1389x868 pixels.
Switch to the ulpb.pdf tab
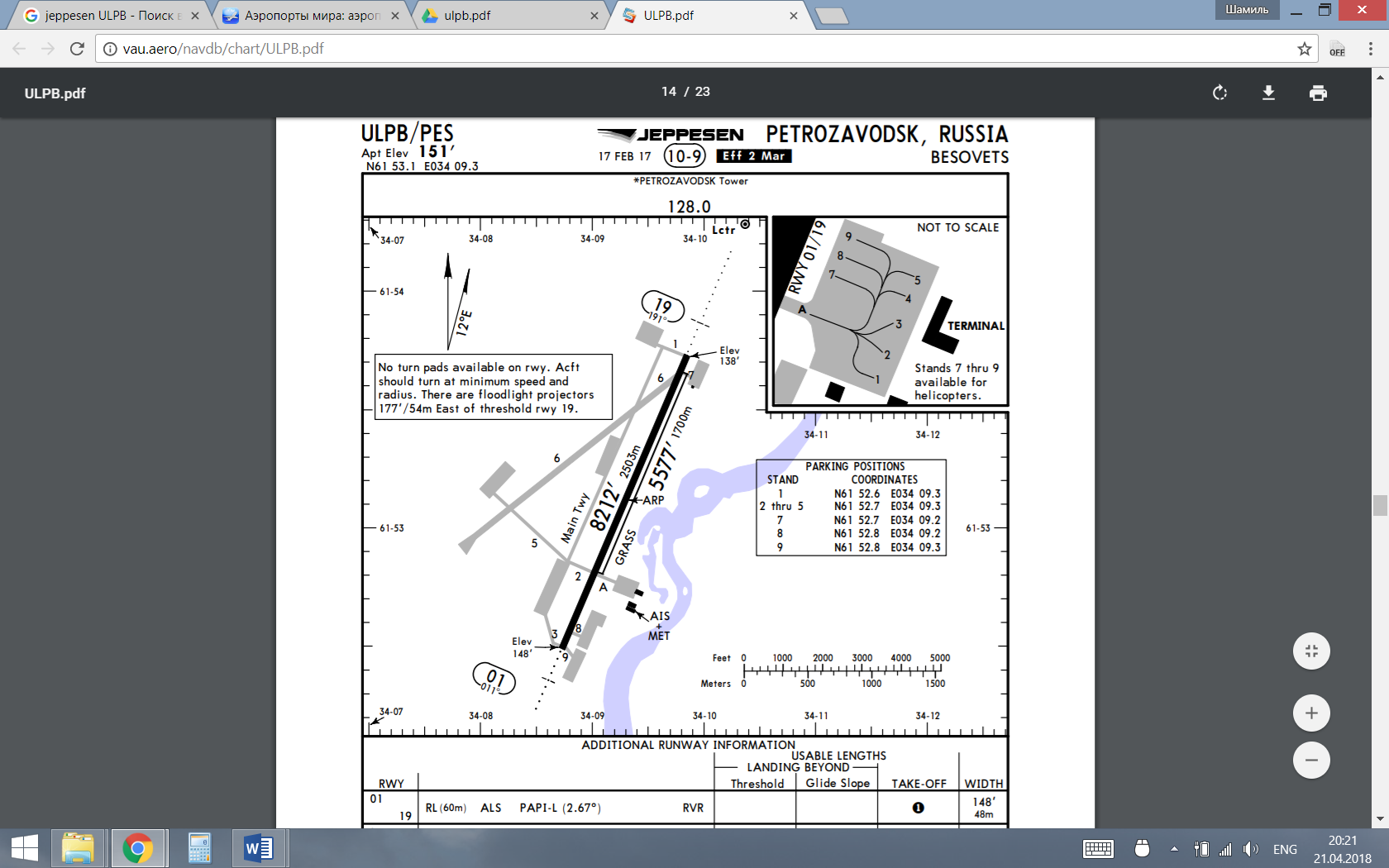511,16
